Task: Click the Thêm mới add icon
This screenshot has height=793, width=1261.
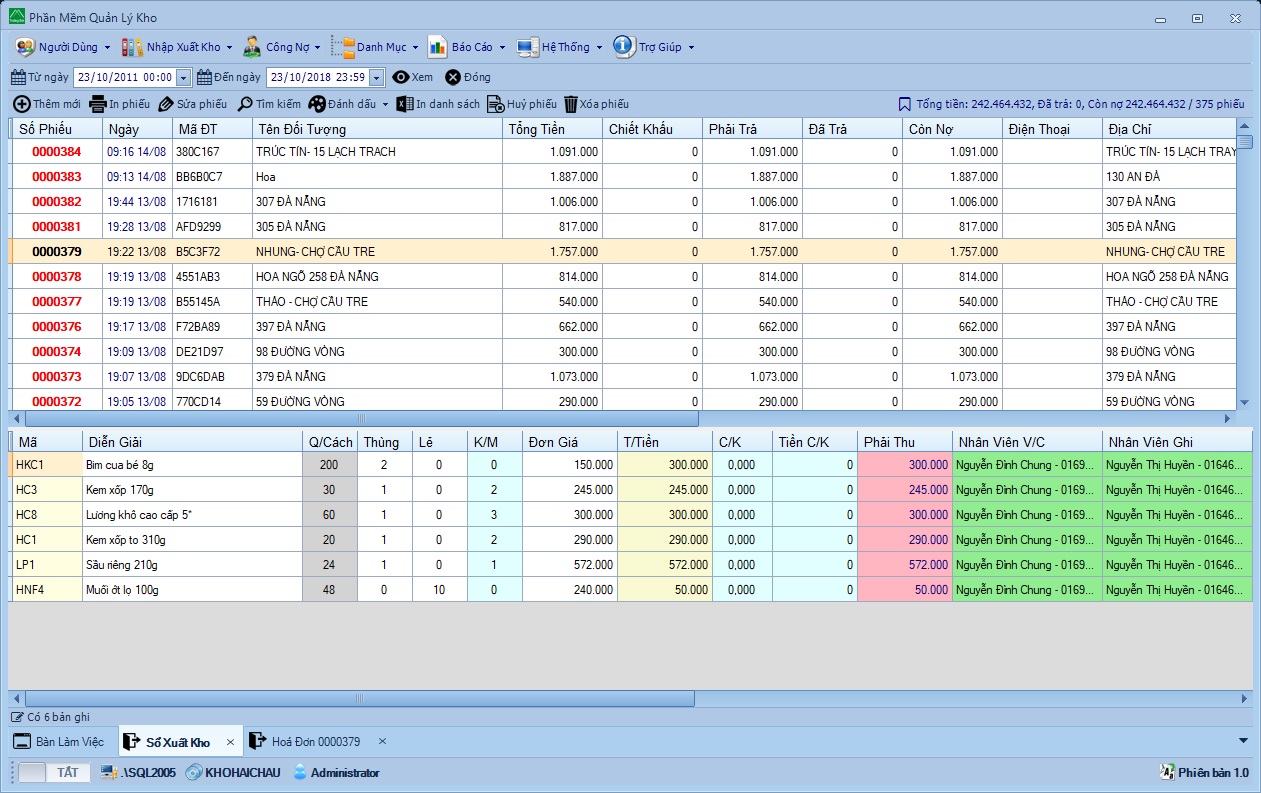Action: [x=21, y=104]
